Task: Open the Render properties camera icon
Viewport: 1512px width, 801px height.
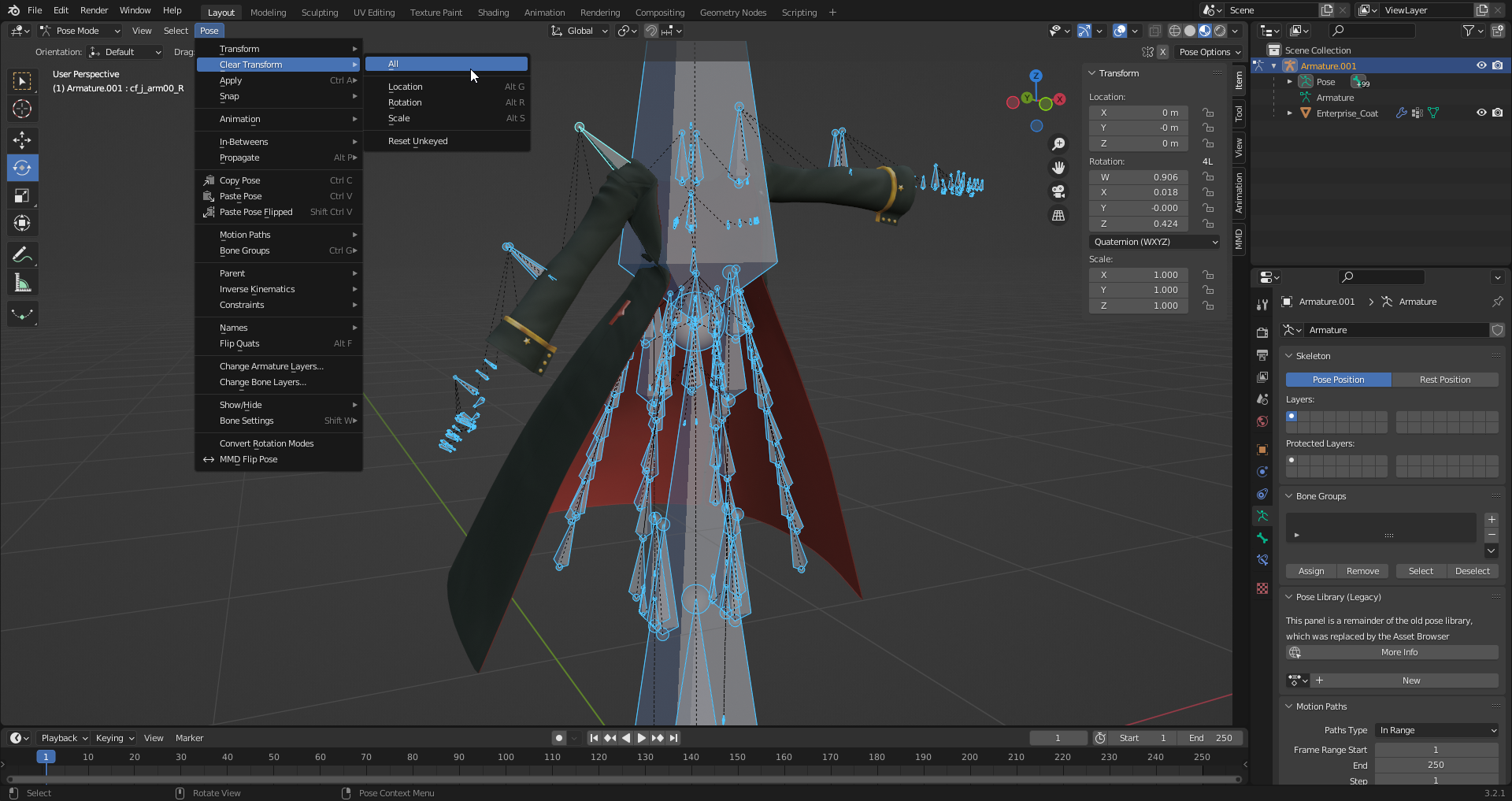Action: point(1262,333)
